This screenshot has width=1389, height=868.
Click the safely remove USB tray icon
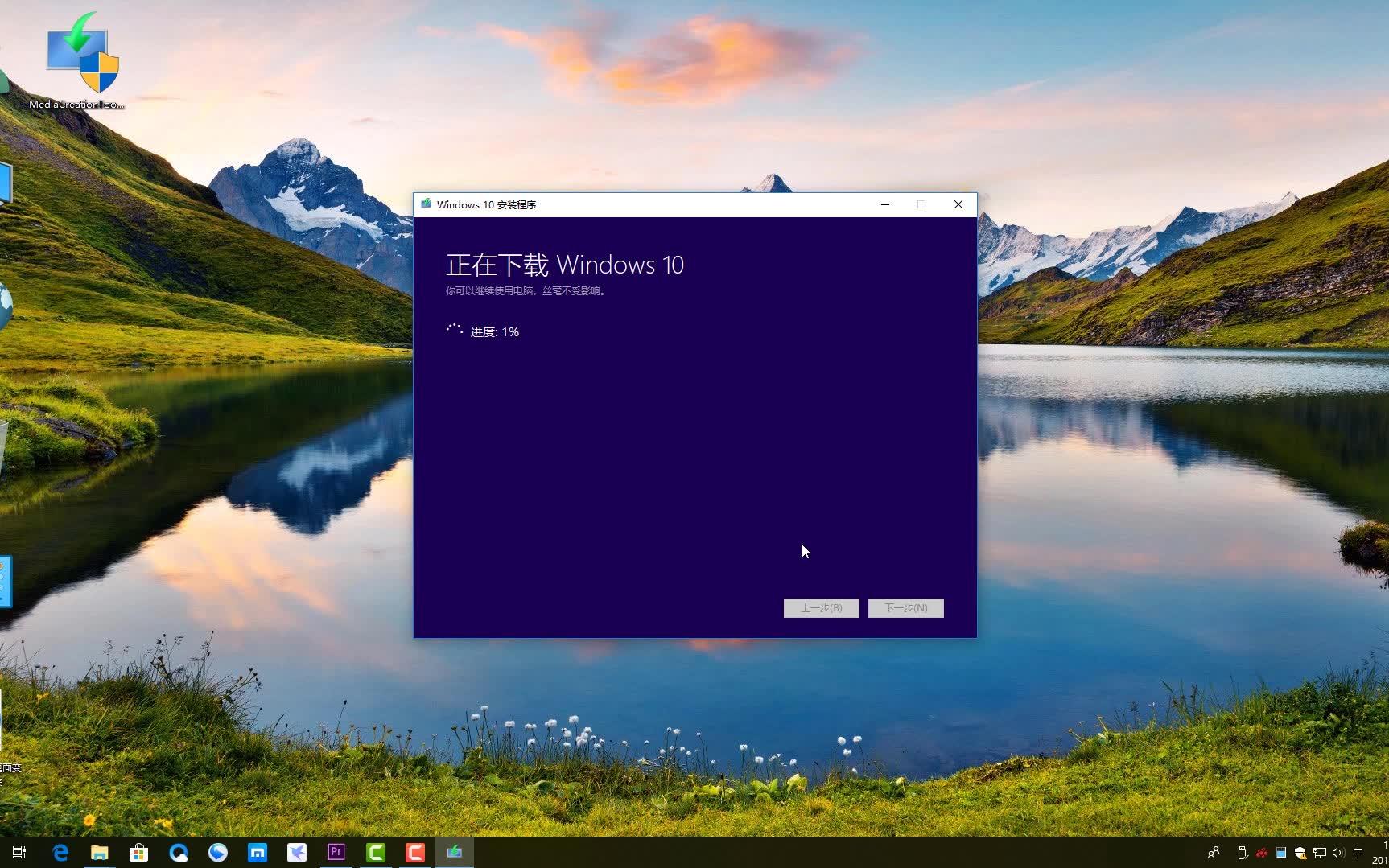[1243, 853]
